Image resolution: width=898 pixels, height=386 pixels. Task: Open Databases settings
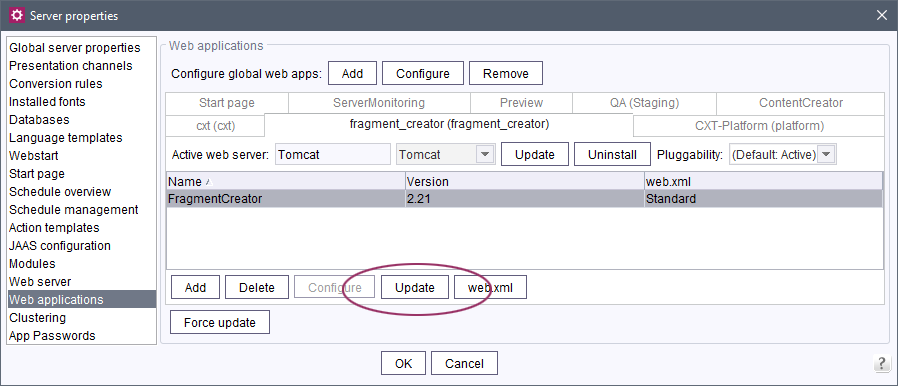pyautogui.click(x=81, y=120)
